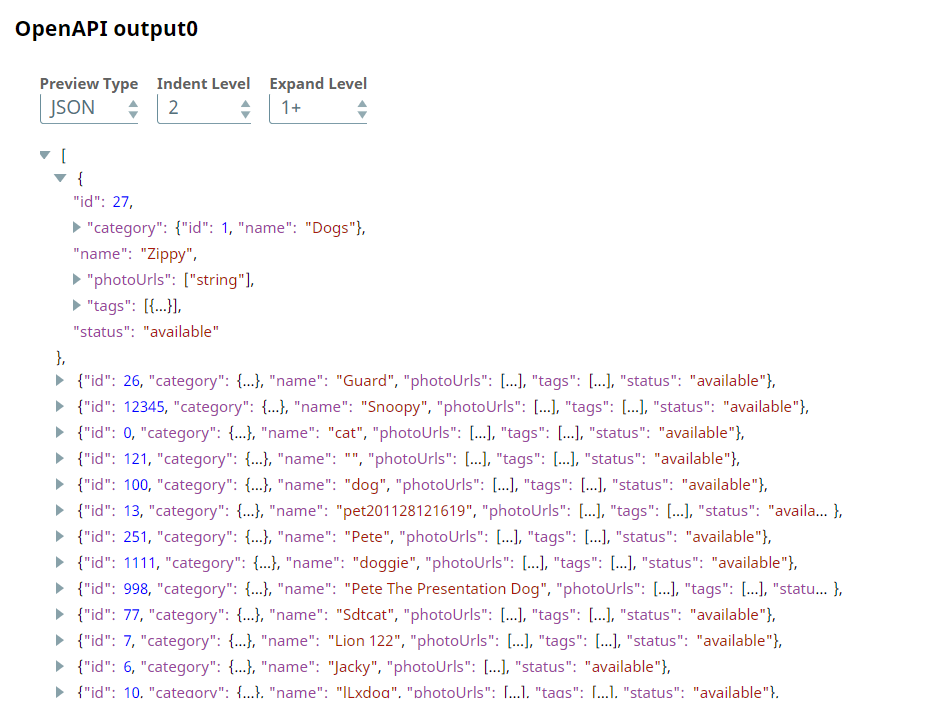Expand the Snoopy pet record
Screen dimensions: 925x717
(x=61, y=407)
